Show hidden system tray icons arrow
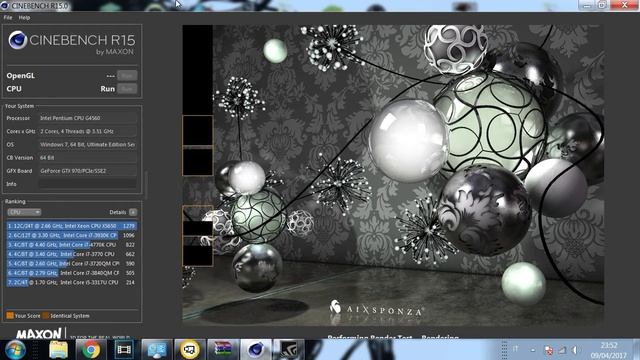 (x=533, y=350)
